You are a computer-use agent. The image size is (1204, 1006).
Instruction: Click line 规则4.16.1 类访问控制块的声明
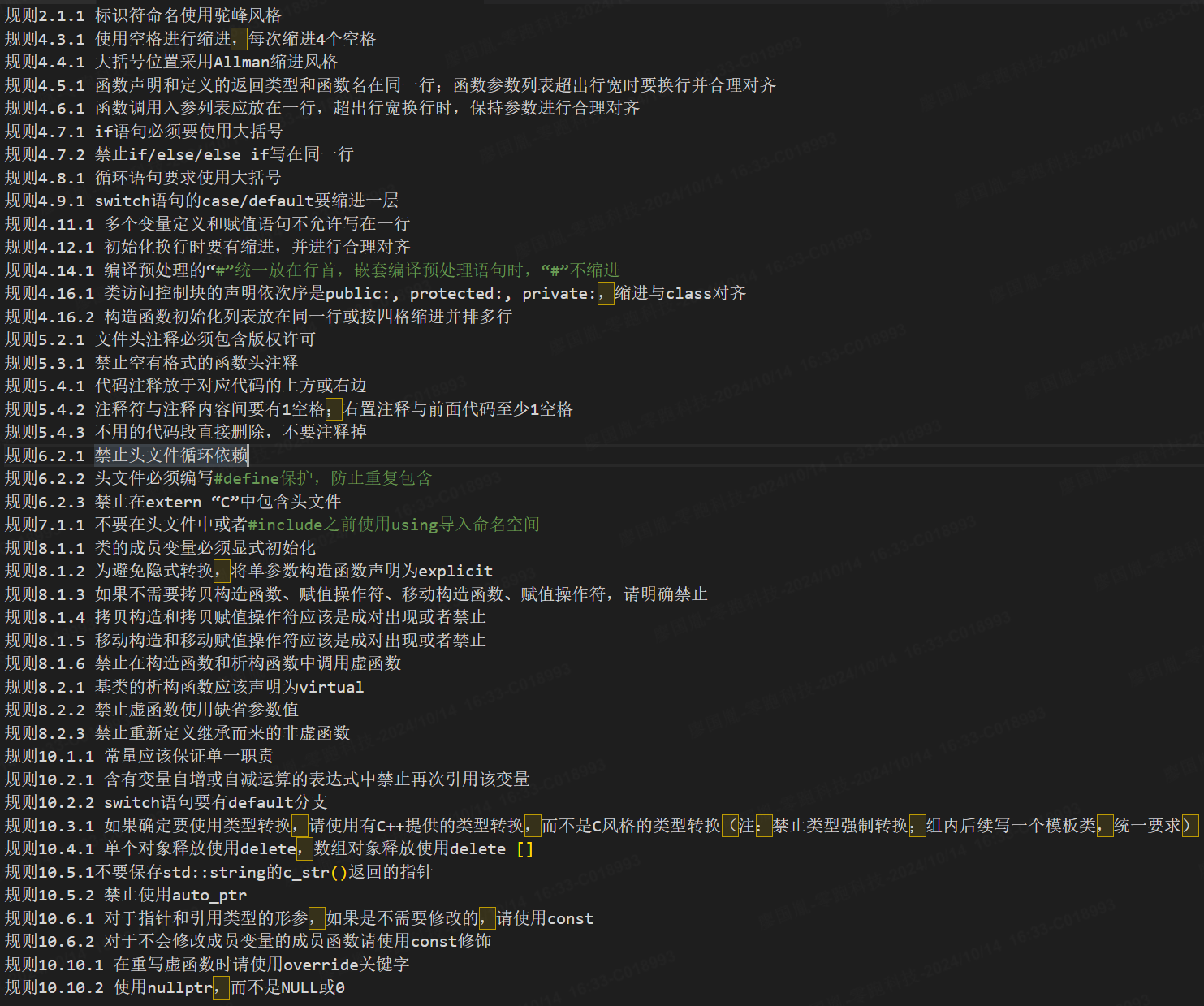(x=375, y=293)
